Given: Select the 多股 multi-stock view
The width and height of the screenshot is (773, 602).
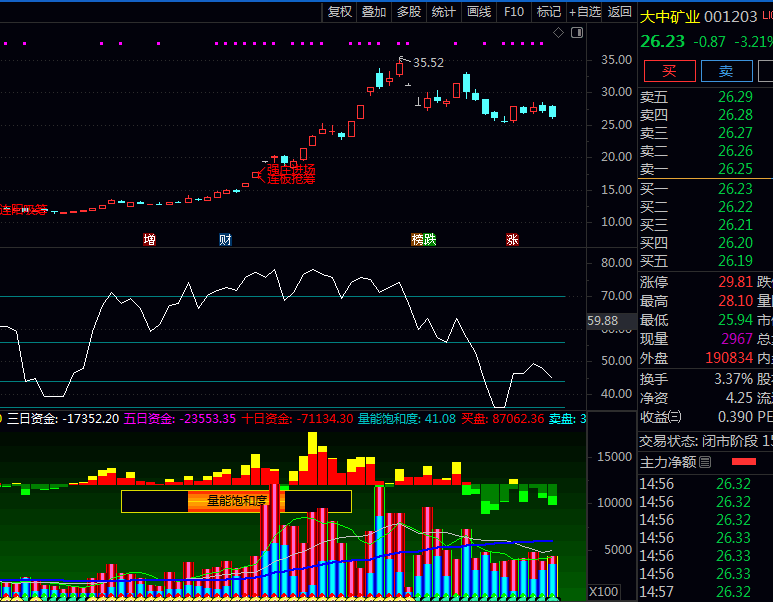Looking at the screenshot, I should click(408, 12).
